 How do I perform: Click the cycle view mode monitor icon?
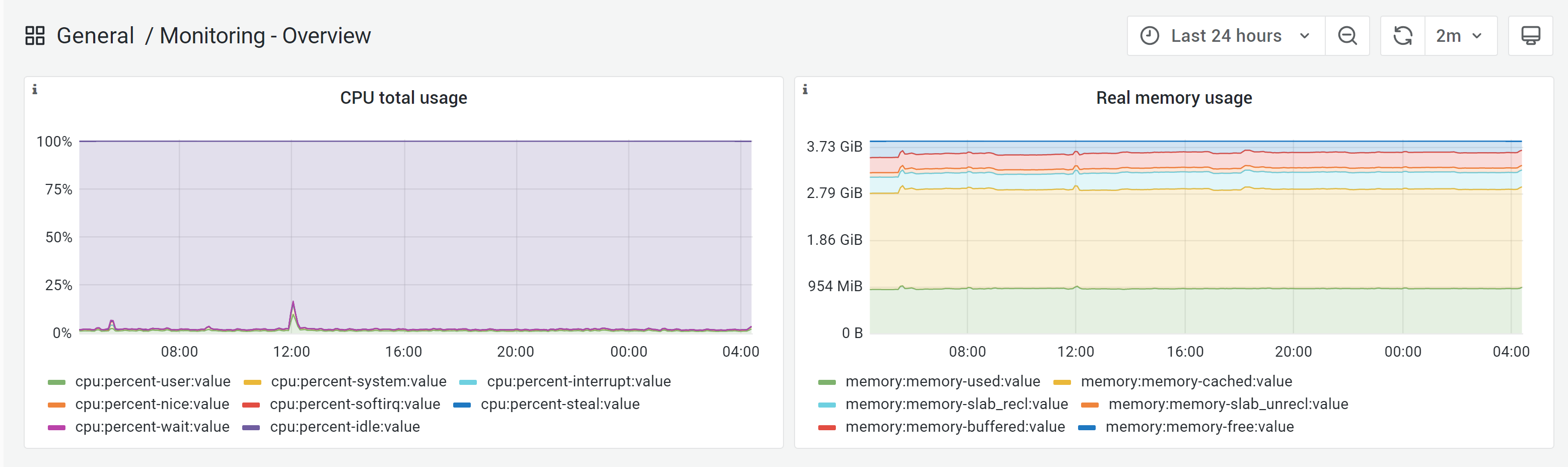(x=1530, y=36)
